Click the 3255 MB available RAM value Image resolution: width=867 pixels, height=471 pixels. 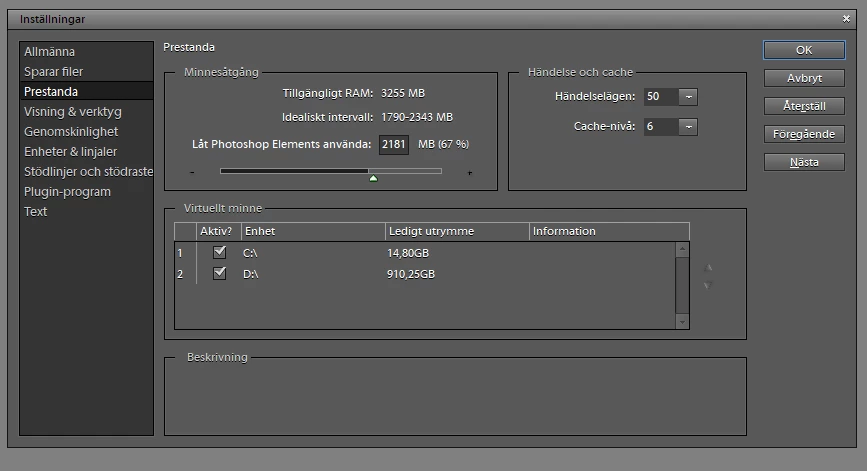click(403, 93)
